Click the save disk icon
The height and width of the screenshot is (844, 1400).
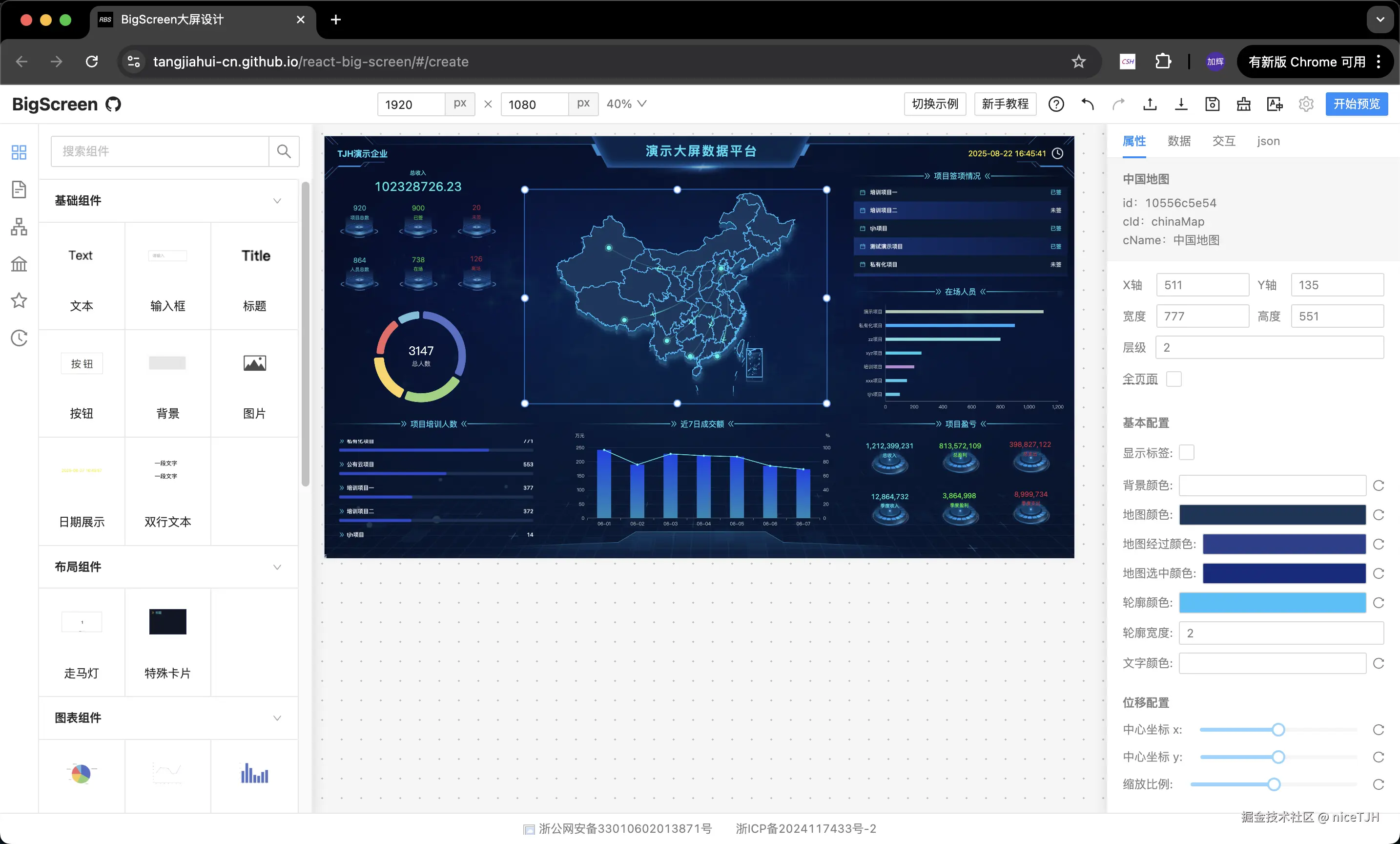[1212, 104]
